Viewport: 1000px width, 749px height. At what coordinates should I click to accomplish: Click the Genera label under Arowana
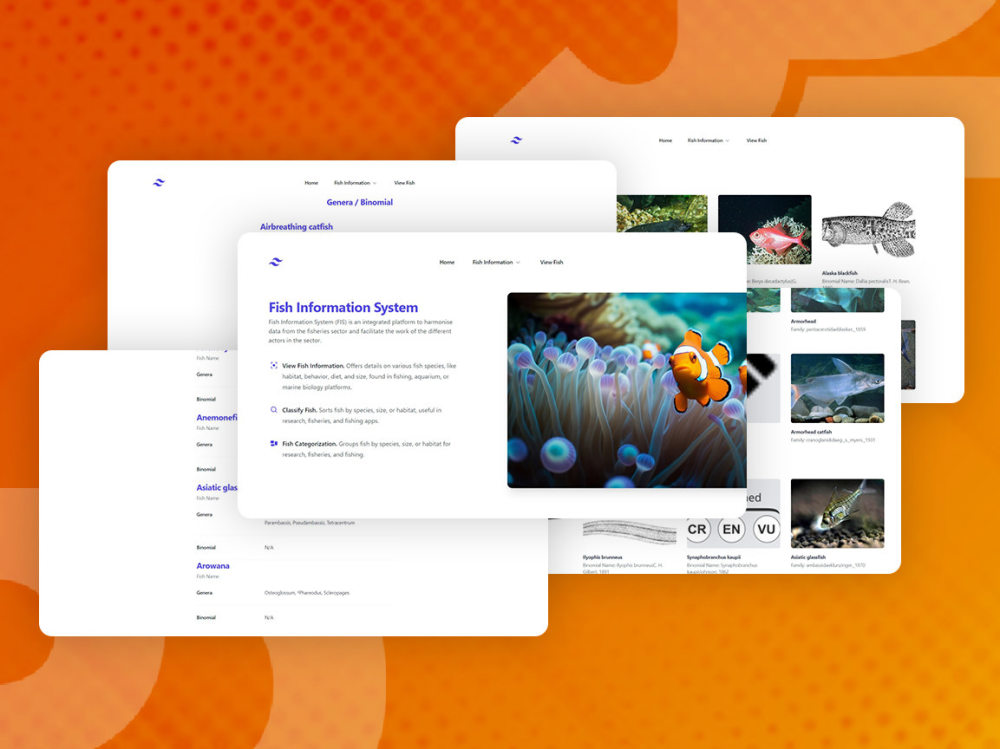[x=204, y=593]
